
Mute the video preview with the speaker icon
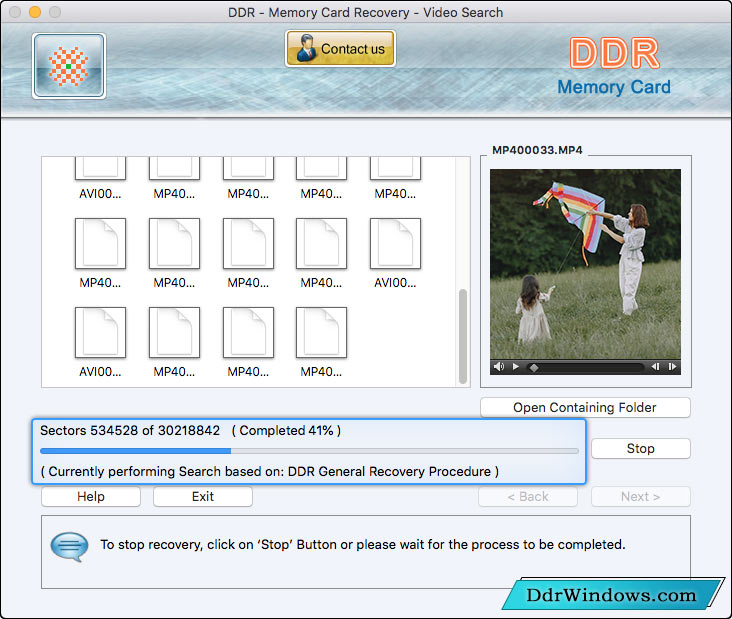point(499,366)
